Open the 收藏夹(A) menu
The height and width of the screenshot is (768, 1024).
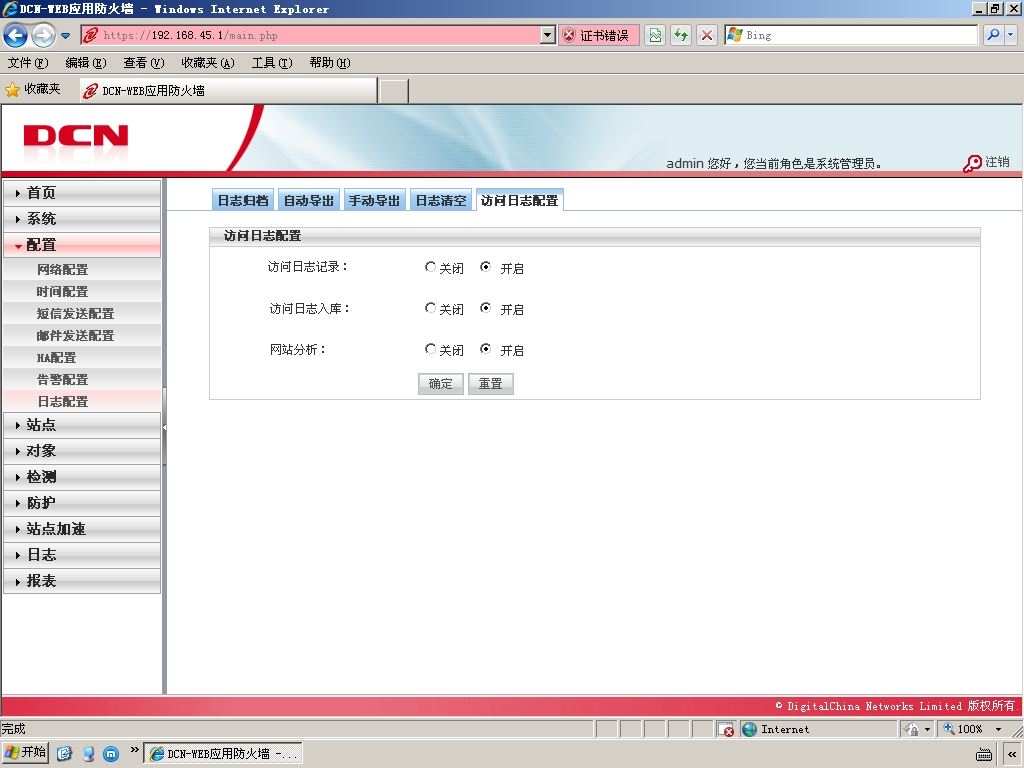(208, 63)
